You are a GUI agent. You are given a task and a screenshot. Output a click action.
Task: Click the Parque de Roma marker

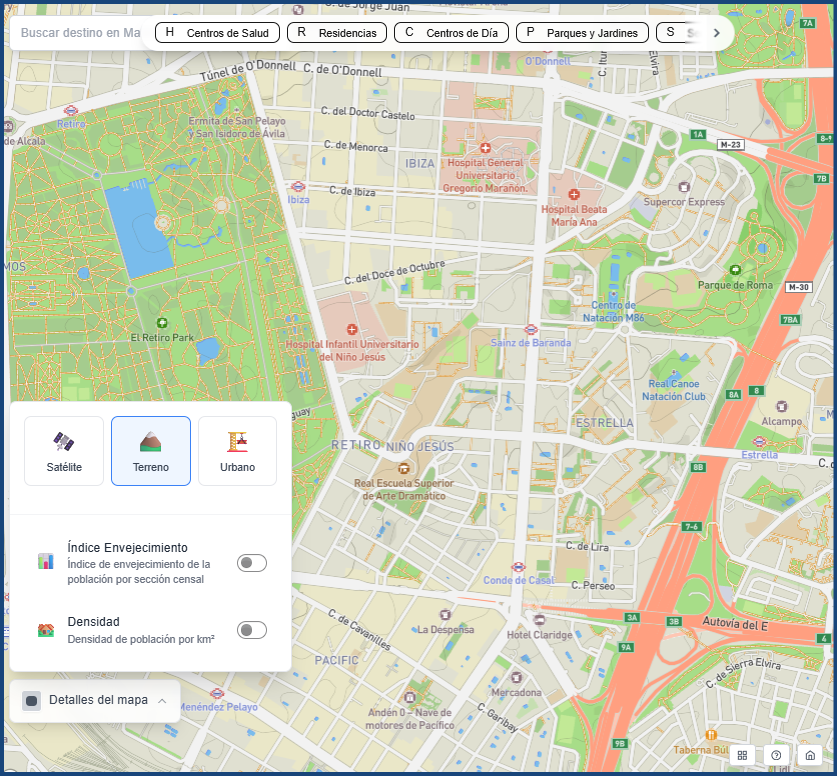735,270
